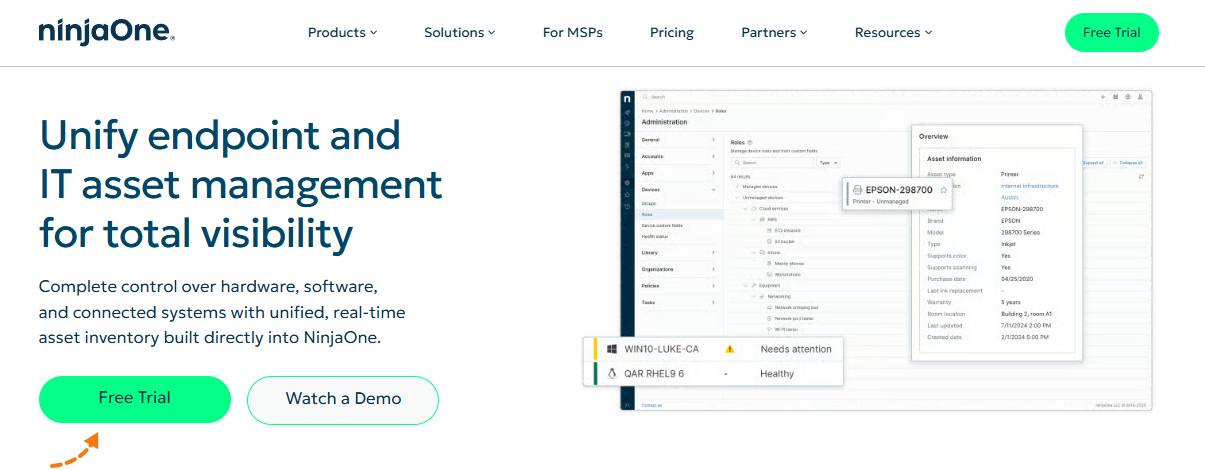The image size is (1205, 470).
Task: Click the Watch a Demo button
Action: (x=343, y=399)
